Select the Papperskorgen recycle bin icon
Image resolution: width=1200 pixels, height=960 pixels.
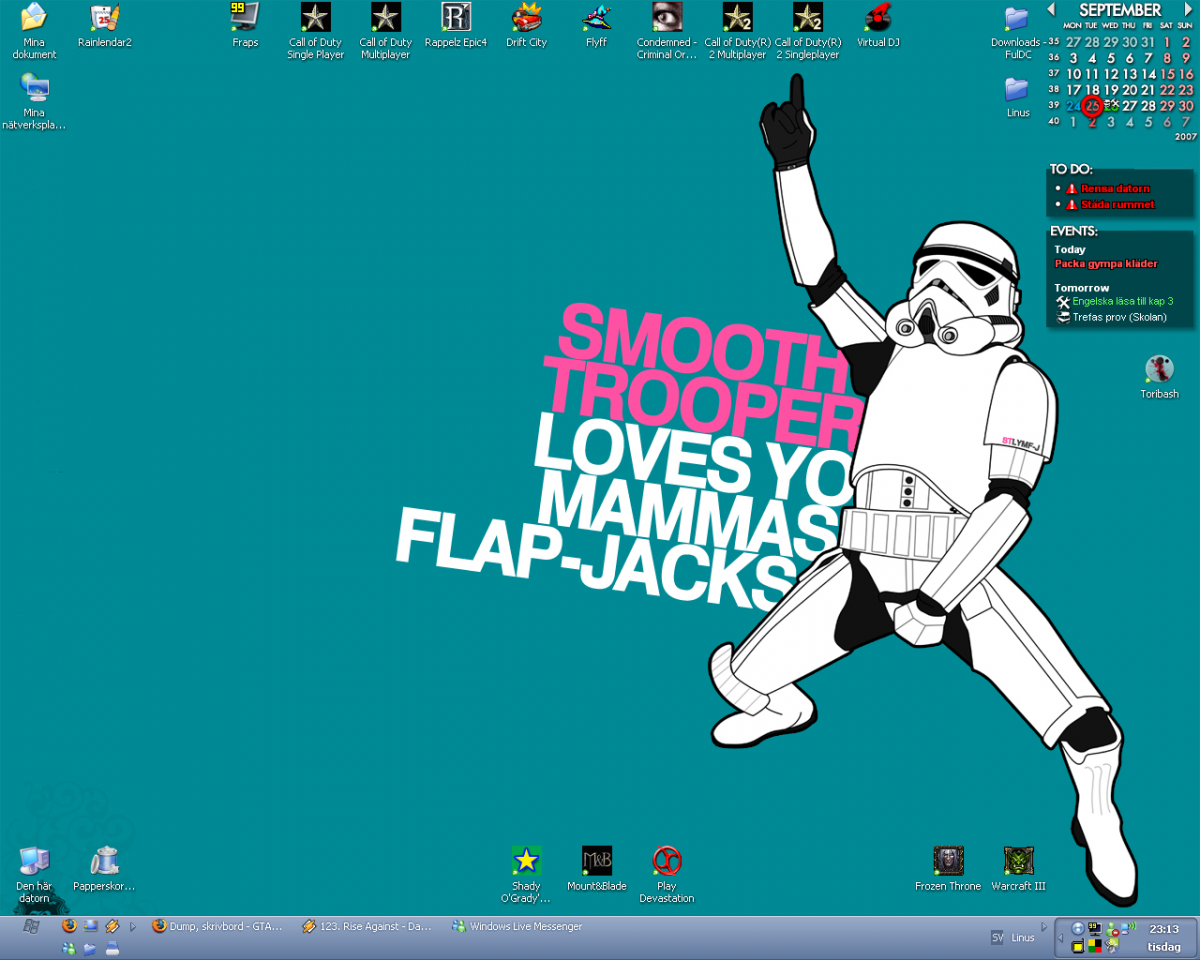coord(104,862)
